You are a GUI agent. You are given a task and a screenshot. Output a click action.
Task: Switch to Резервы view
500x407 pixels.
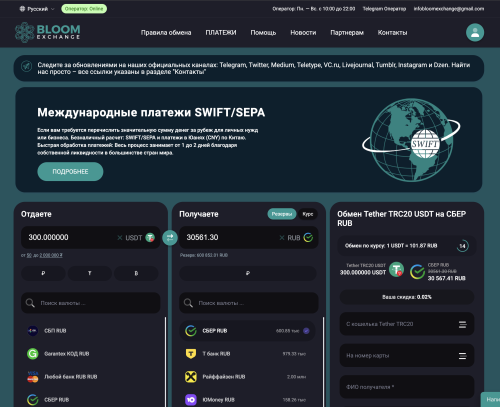pos(282,214)
